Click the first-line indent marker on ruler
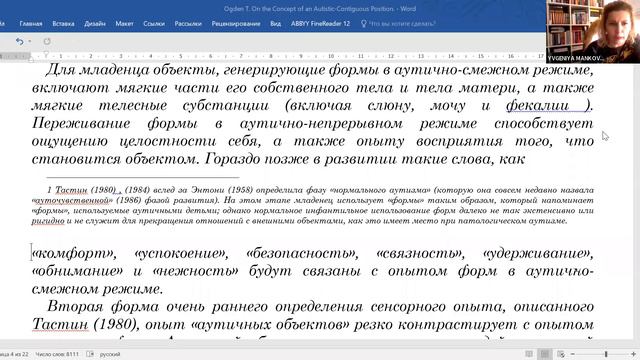The image size is (640, 360). (46, 54)
